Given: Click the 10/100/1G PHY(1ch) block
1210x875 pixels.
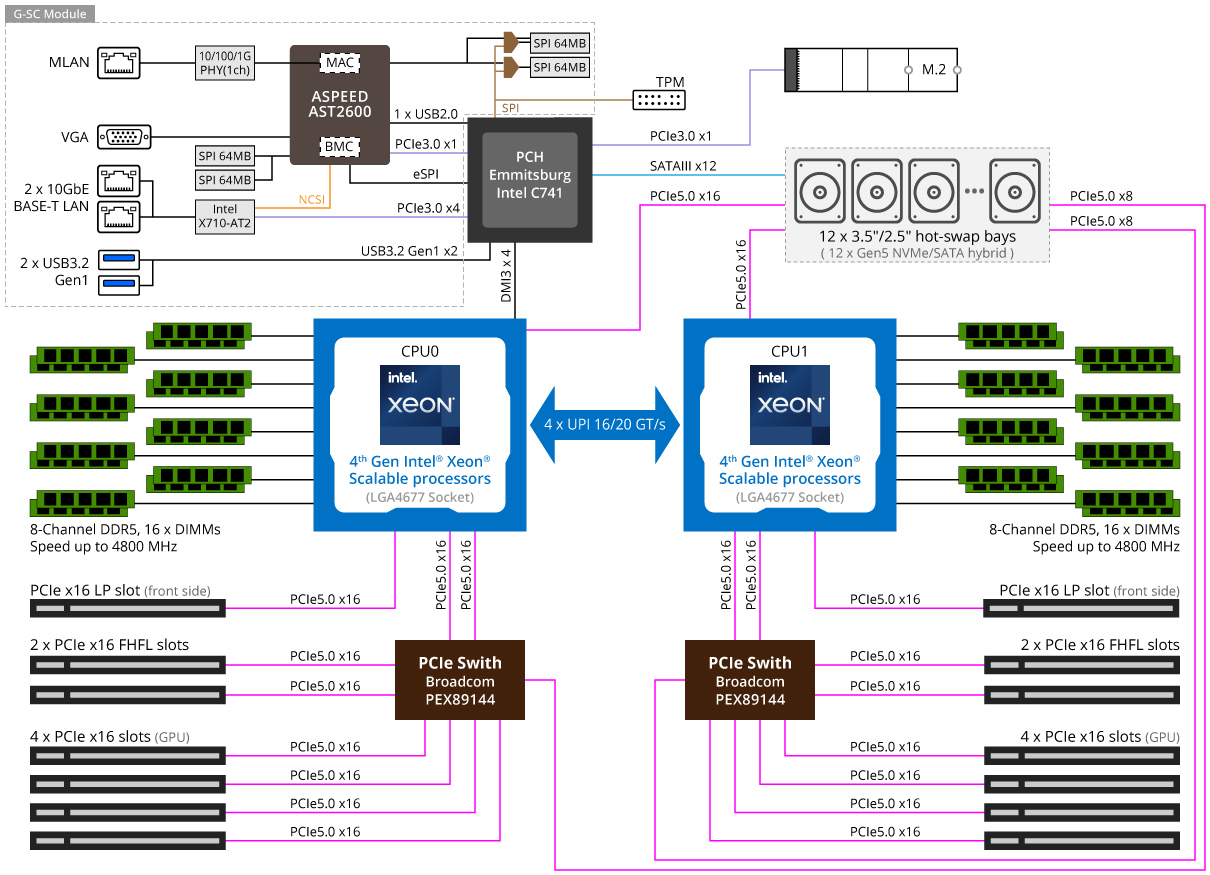Looking at the screenshot, I should 224,62.
